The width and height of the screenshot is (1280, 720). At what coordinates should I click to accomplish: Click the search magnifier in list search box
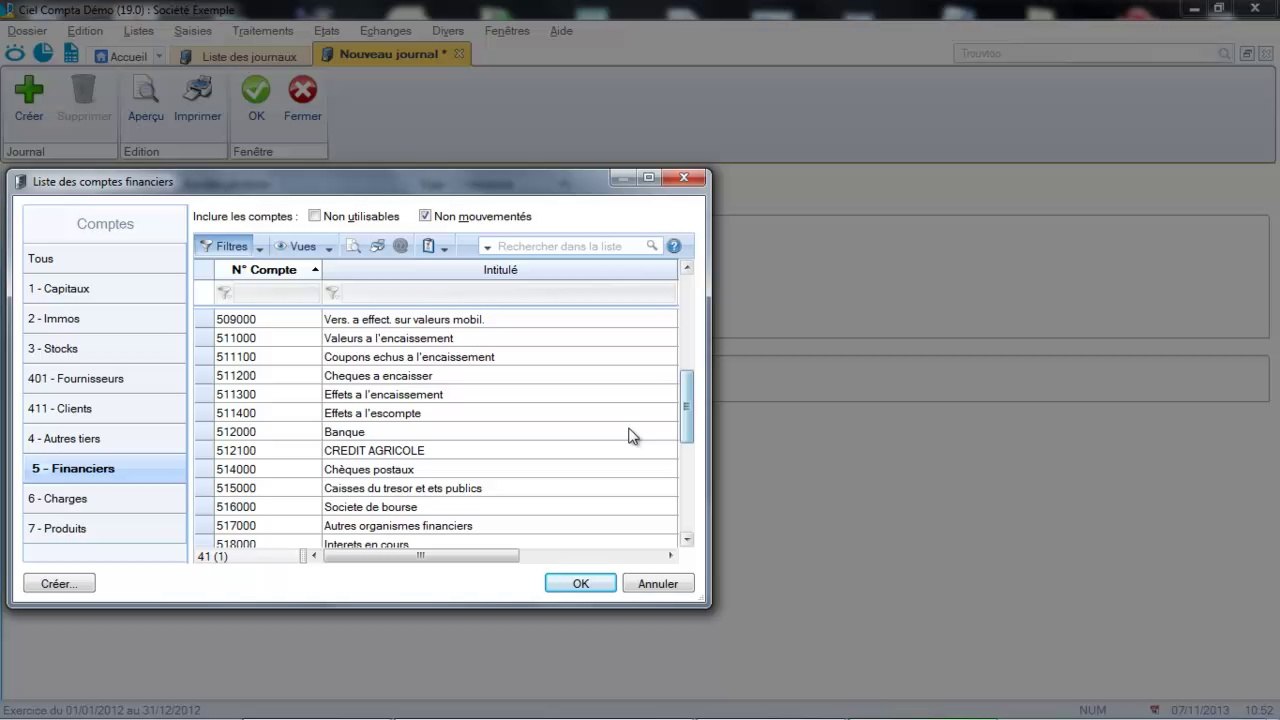pyautogui.click(x=652, y=246)
